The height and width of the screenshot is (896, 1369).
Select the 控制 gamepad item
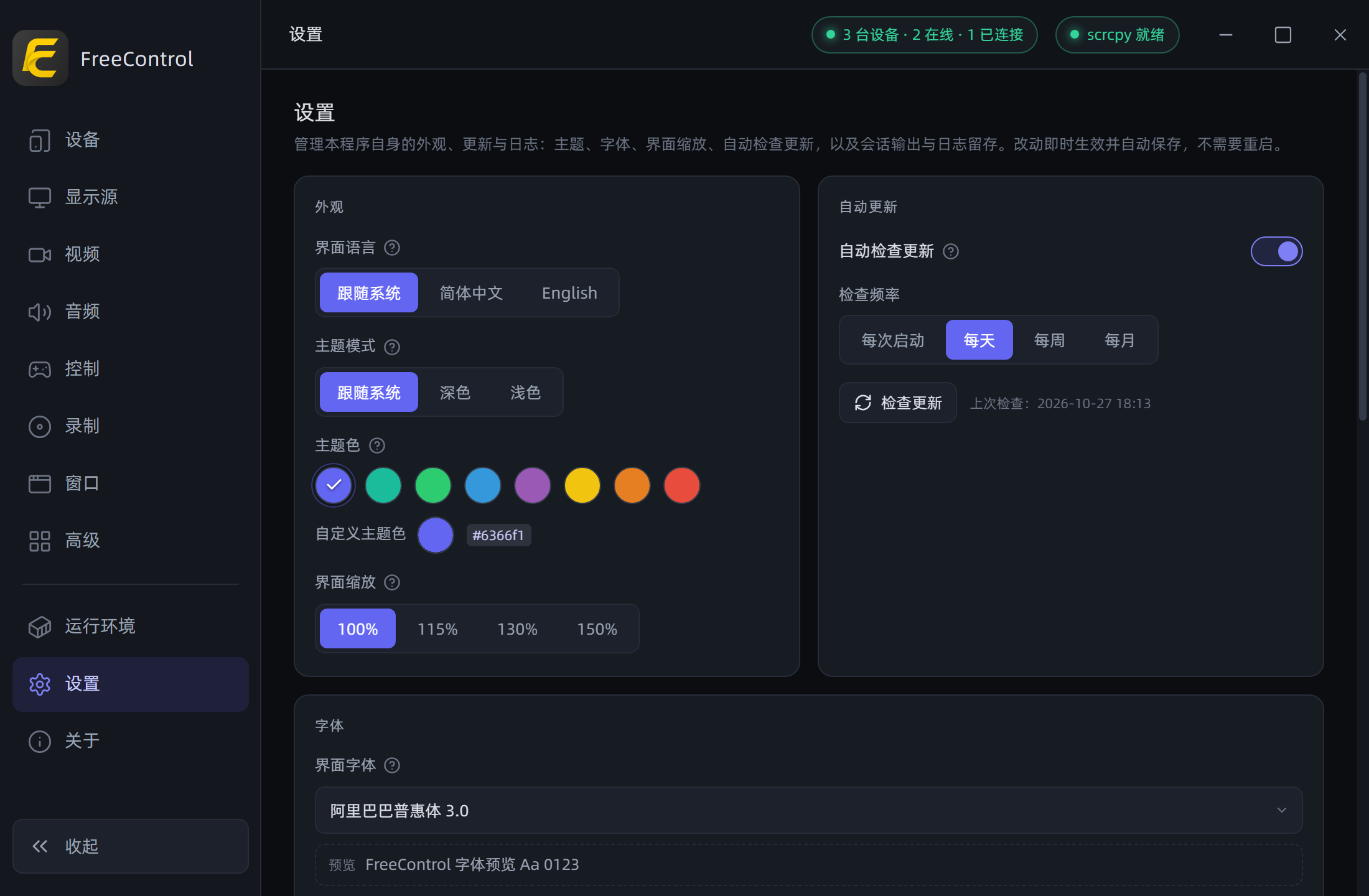[131, 369]
